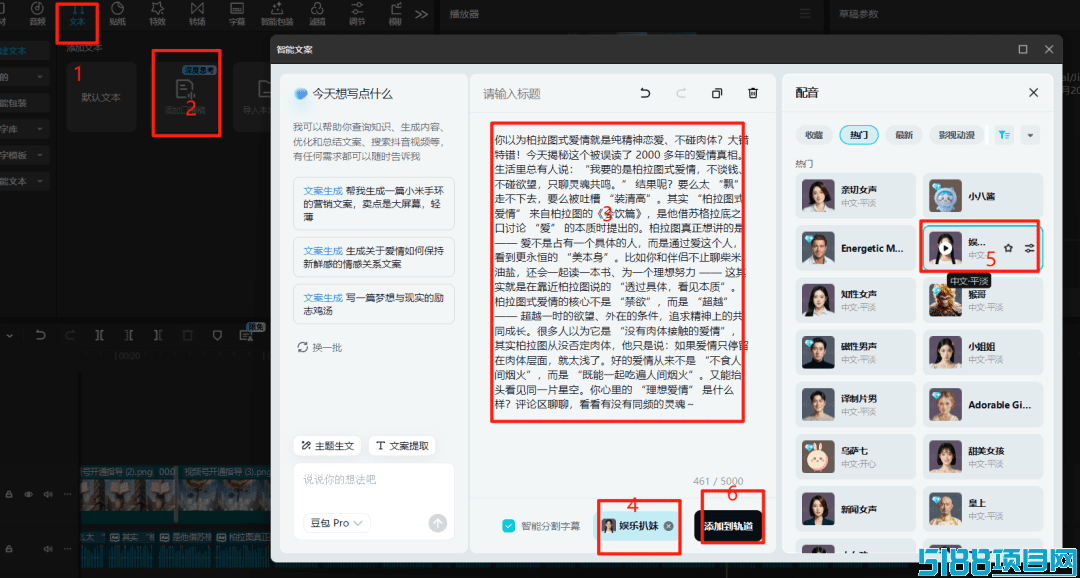Click the timeline delete trash icon
1080x578 pixels.
tap(188, 335)
